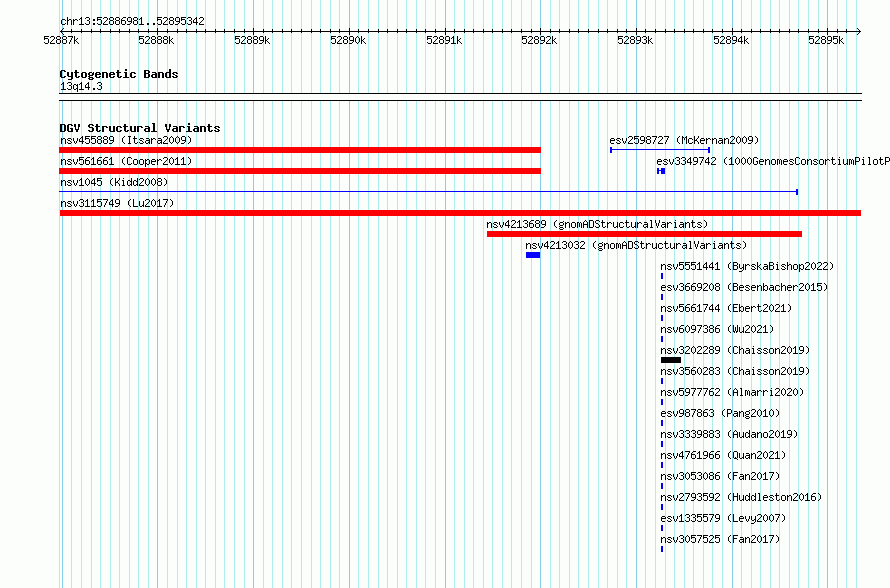Open nsv5661744 (Ebert2021) label
This screenshot has height=588, width=890.
[x=726, y=308]
